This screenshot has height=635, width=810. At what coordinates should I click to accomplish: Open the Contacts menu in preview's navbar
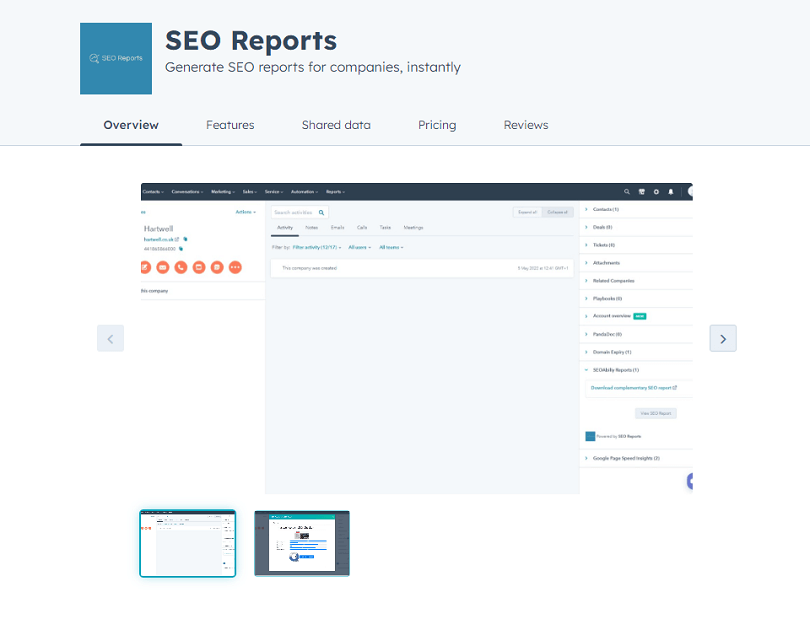pos(153,192)
